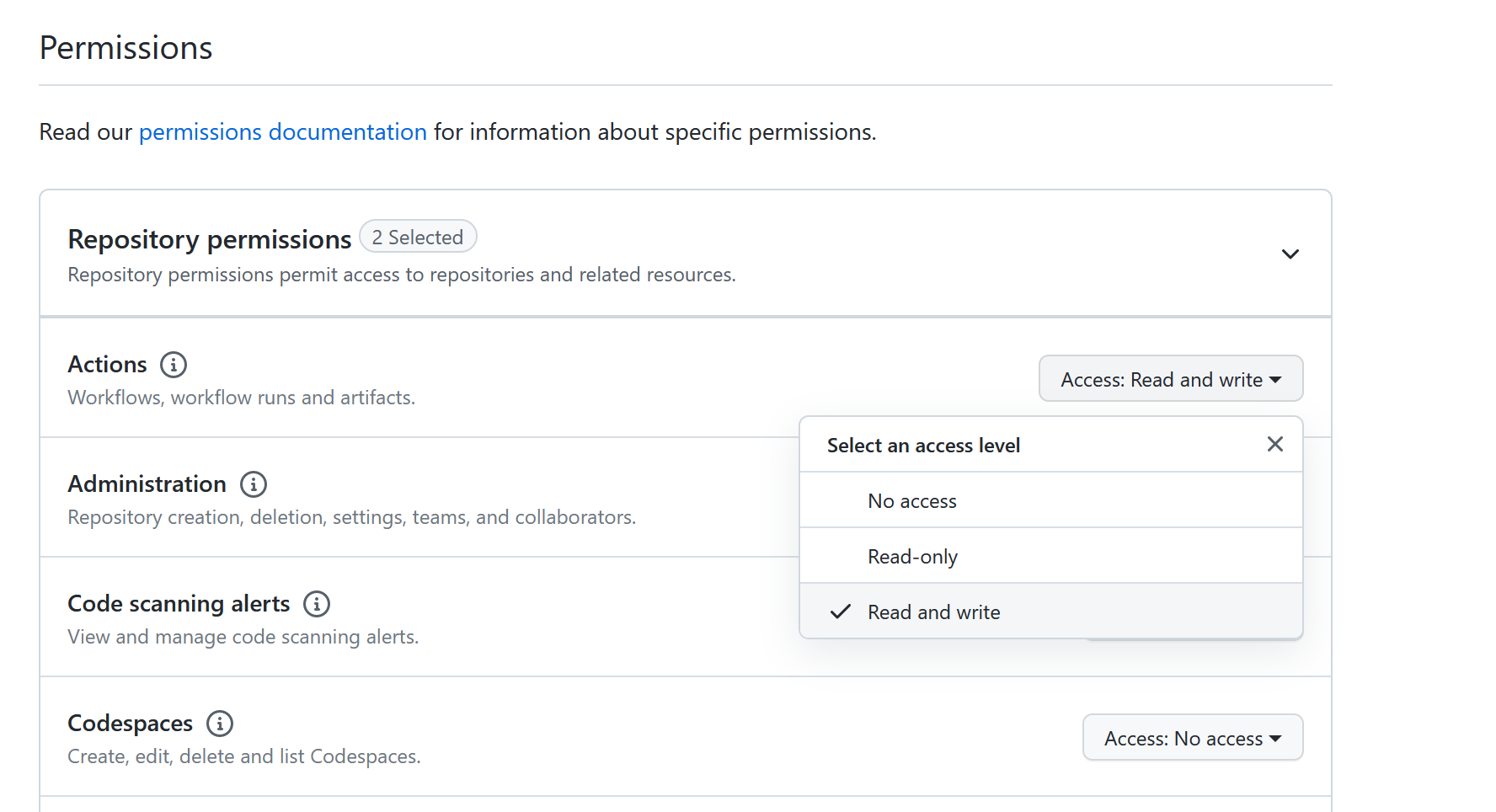
Task: Click the 2 Selected badge
Action: 418,237
